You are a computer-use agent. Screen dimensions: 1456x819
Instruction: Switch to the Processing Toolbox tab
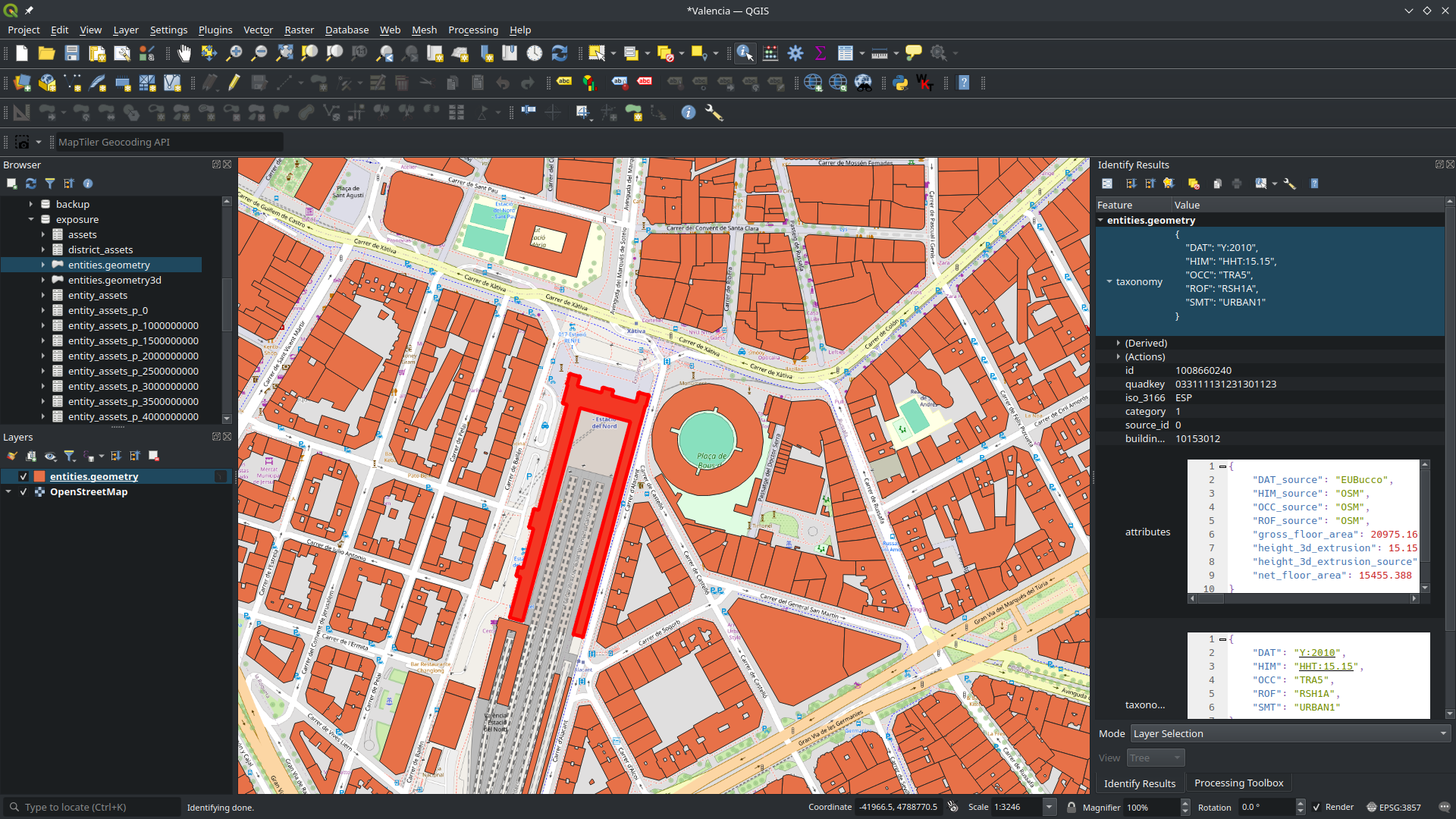(x=1238, y=783)
